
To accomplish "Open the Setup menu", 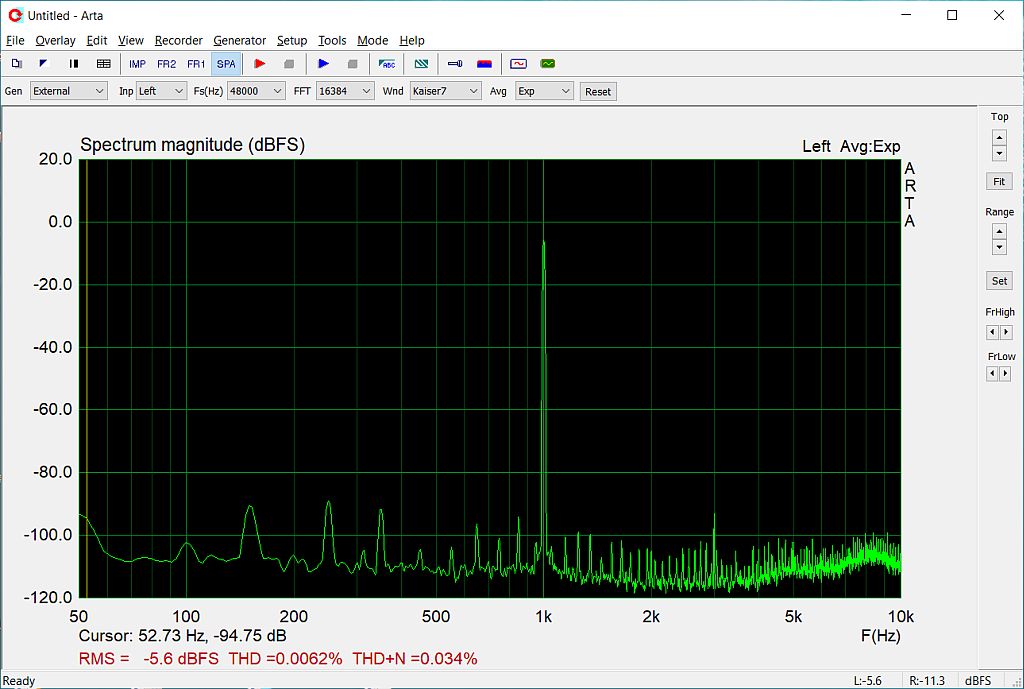I will (292, 40).
